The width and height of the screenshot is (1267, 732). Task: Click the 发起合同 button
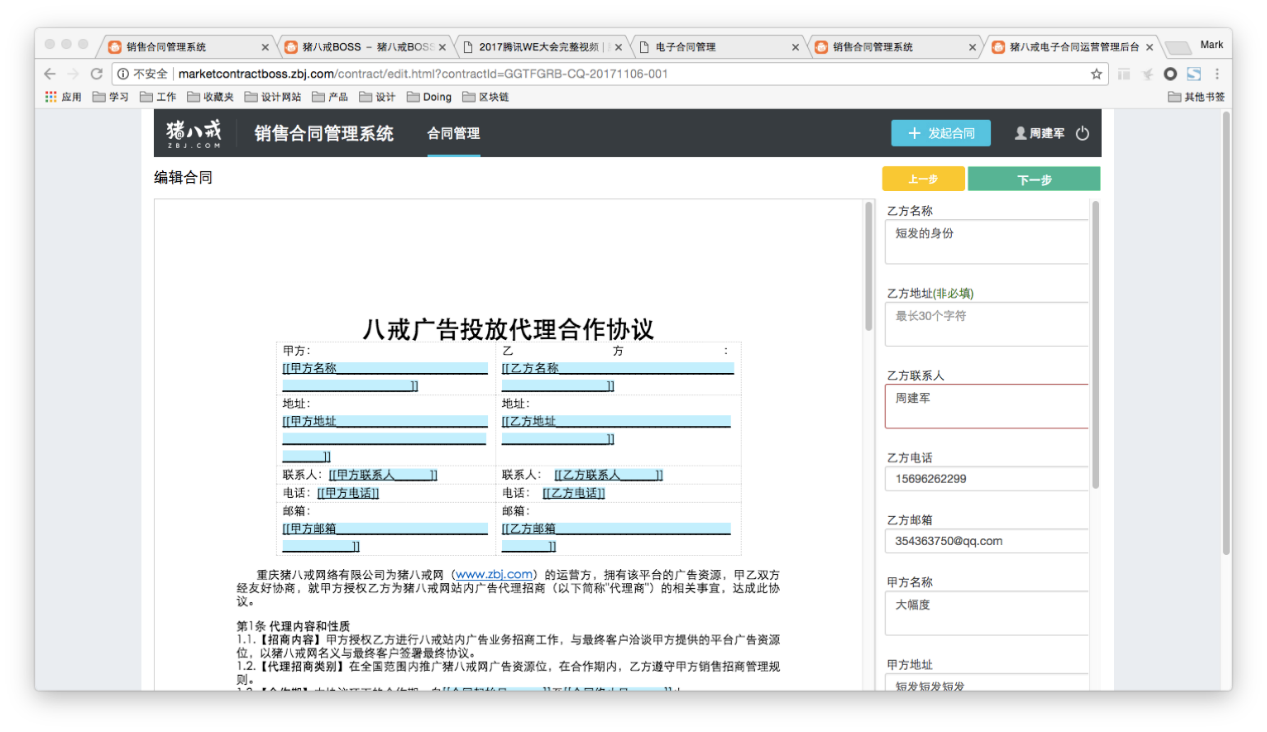[941, 133]
